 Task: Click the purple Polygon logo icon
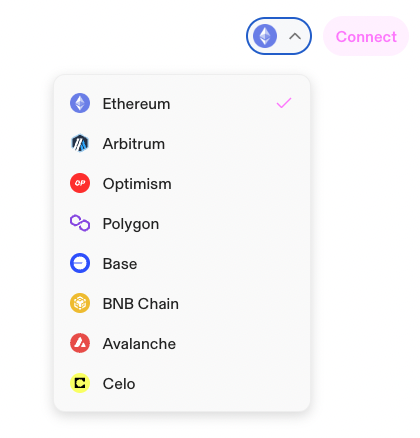[80, 223]
